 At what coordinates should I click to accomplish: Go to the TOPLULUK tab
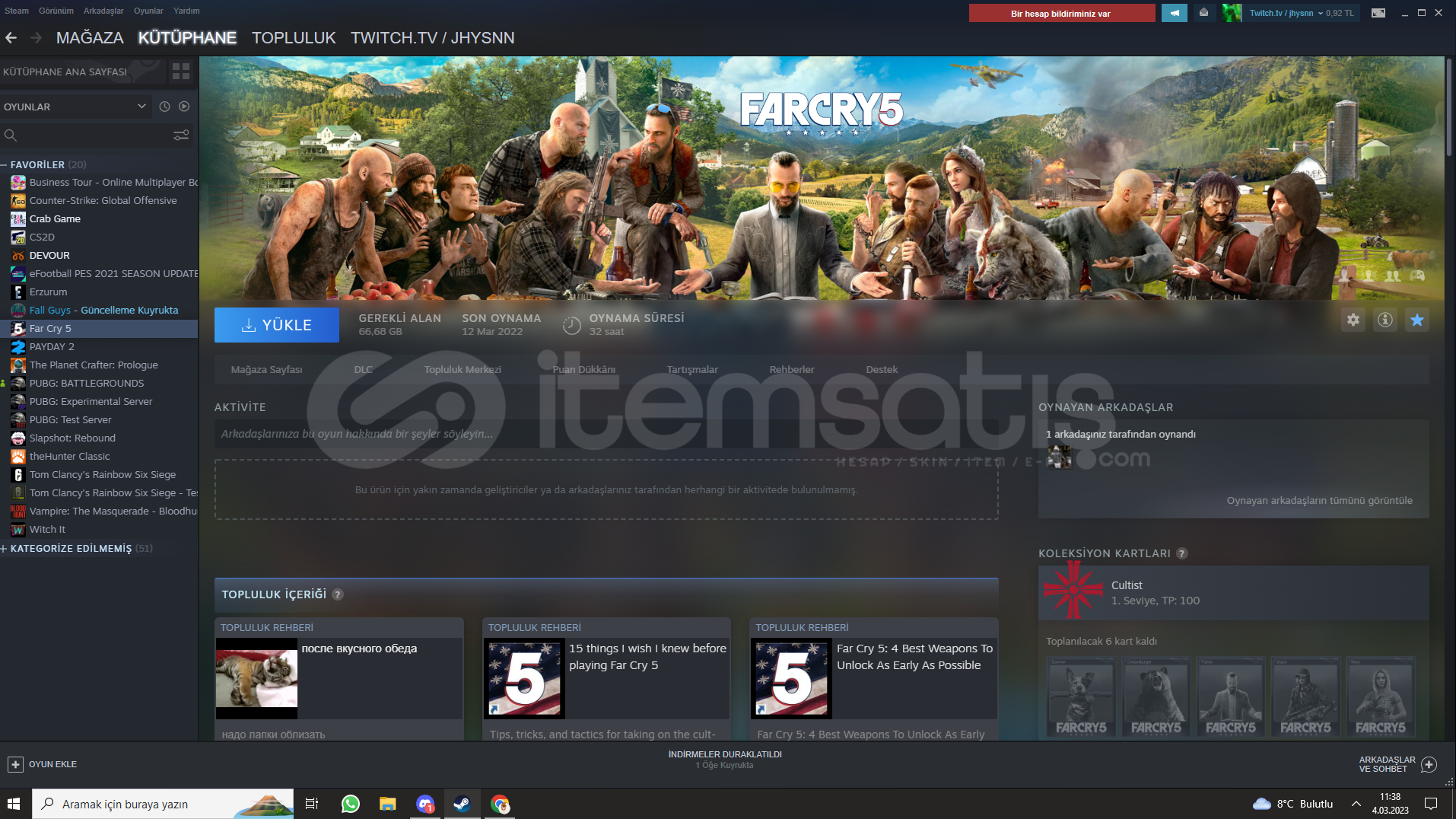coord(294,37)
